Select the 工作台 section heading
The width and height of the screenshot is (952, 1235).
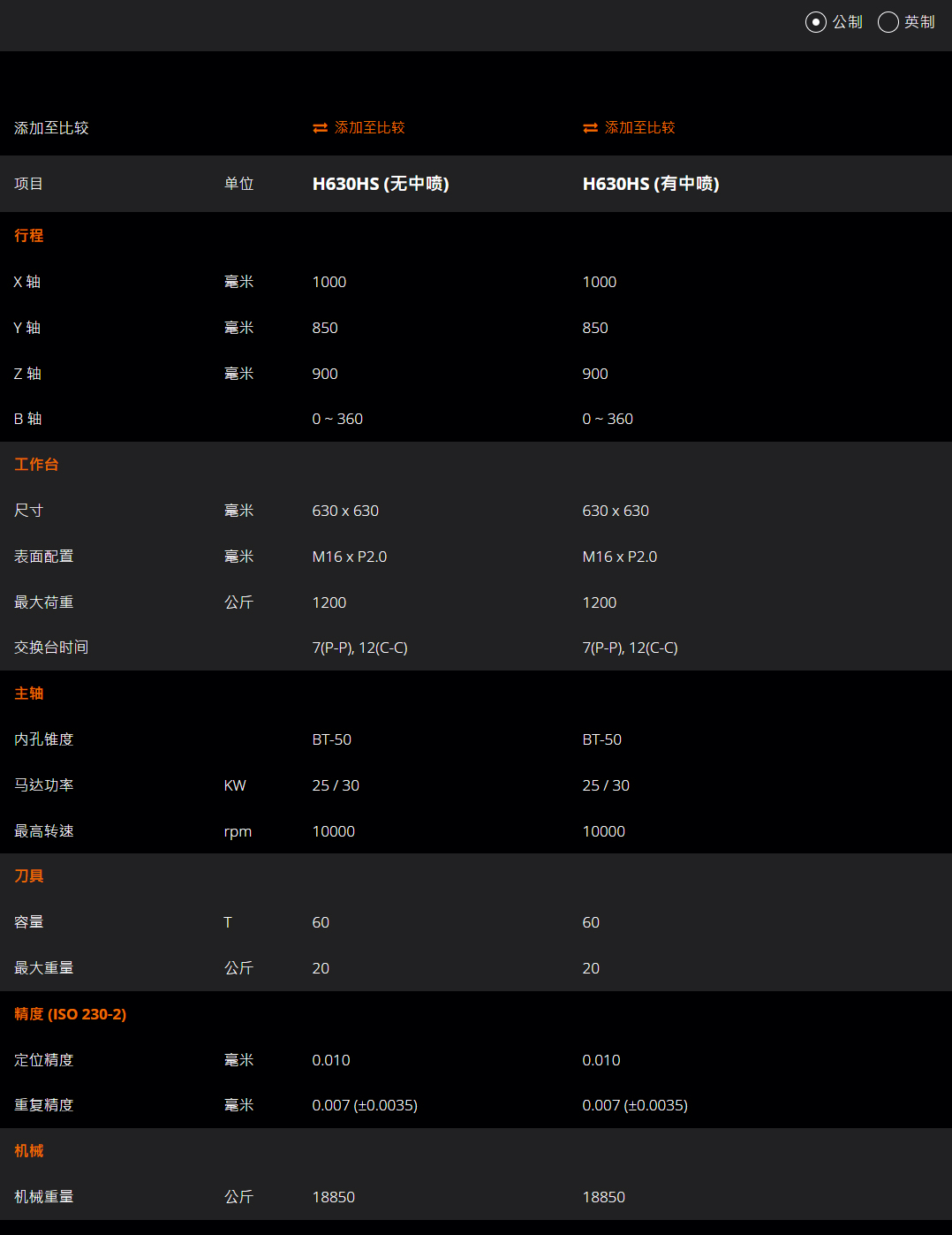36,465
